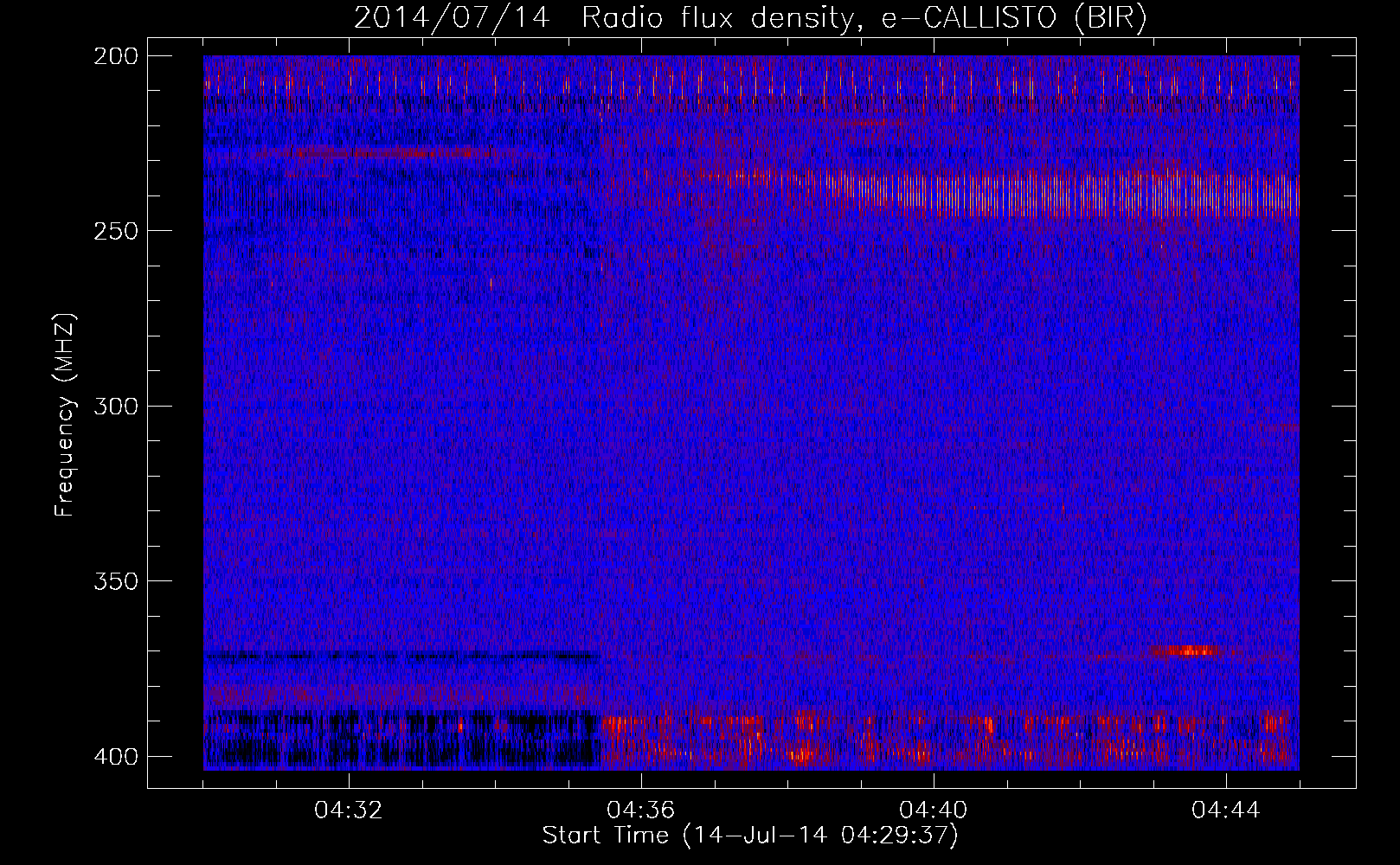Click the 200 frequency tick label
This screenshot has height=865, width=1400.
click(x=116, y=56)
